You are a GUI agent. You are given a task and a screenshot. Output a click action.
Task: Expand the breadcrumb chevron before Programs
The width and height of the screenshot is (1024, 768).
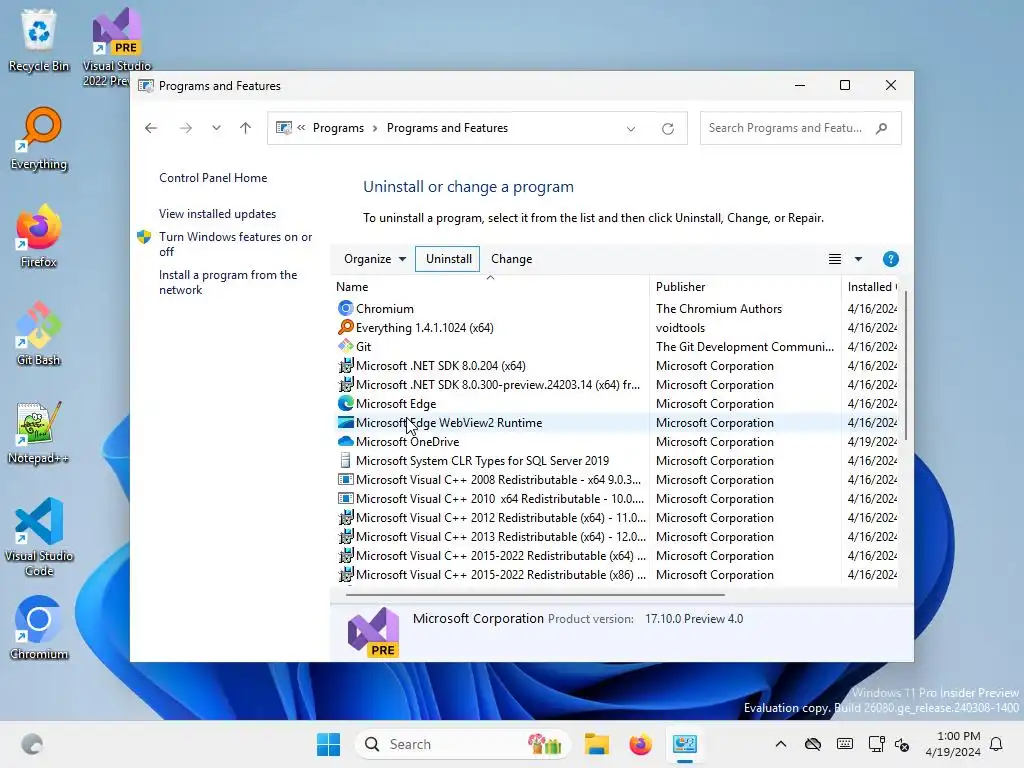tap(301, 128)
